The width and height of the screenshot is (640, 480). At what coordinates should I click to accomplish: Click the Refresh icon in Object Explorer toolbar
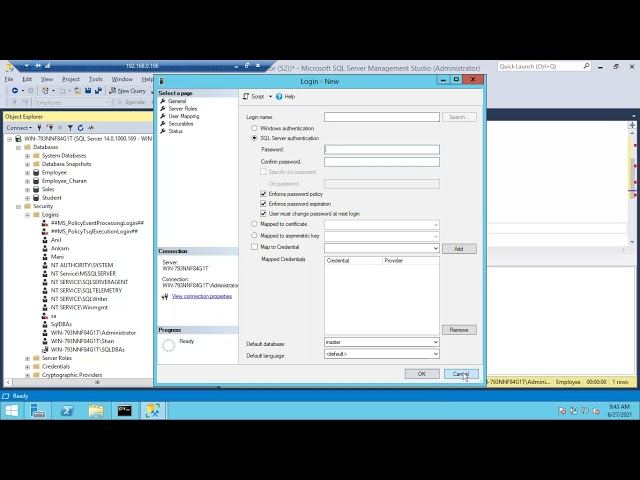coord(80,128)
